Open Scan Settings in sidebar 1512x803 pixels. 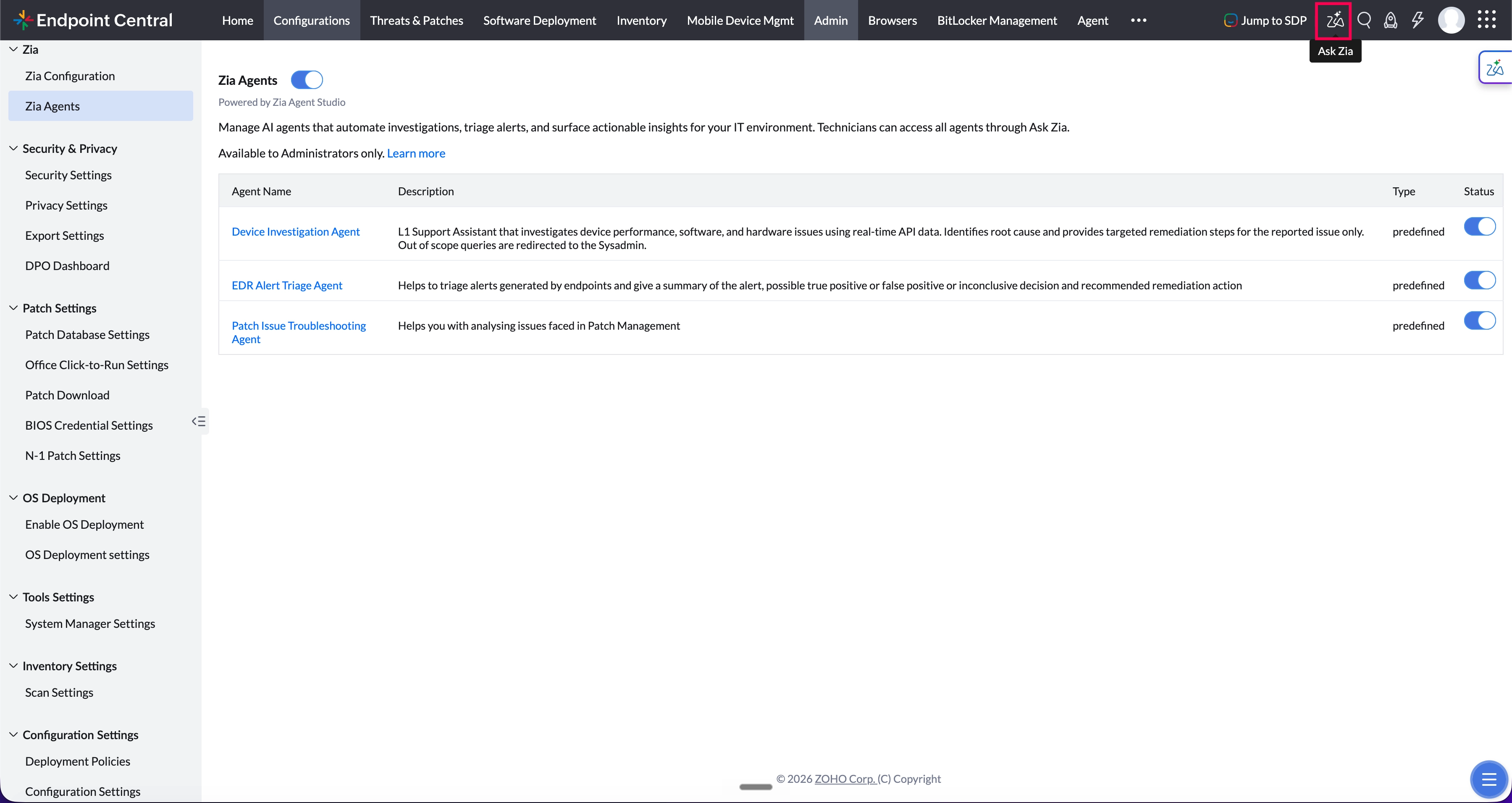100,693
